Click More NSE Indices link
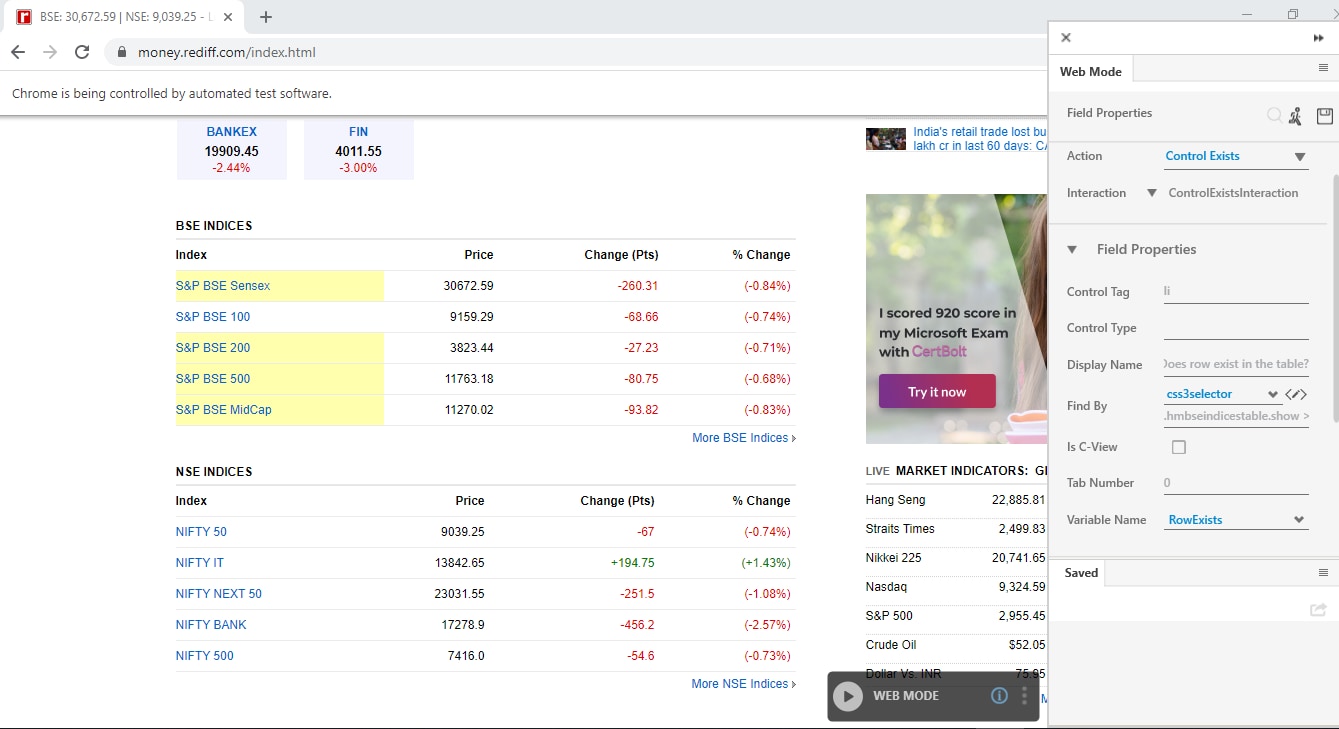1339x729 pixels. 744,684
